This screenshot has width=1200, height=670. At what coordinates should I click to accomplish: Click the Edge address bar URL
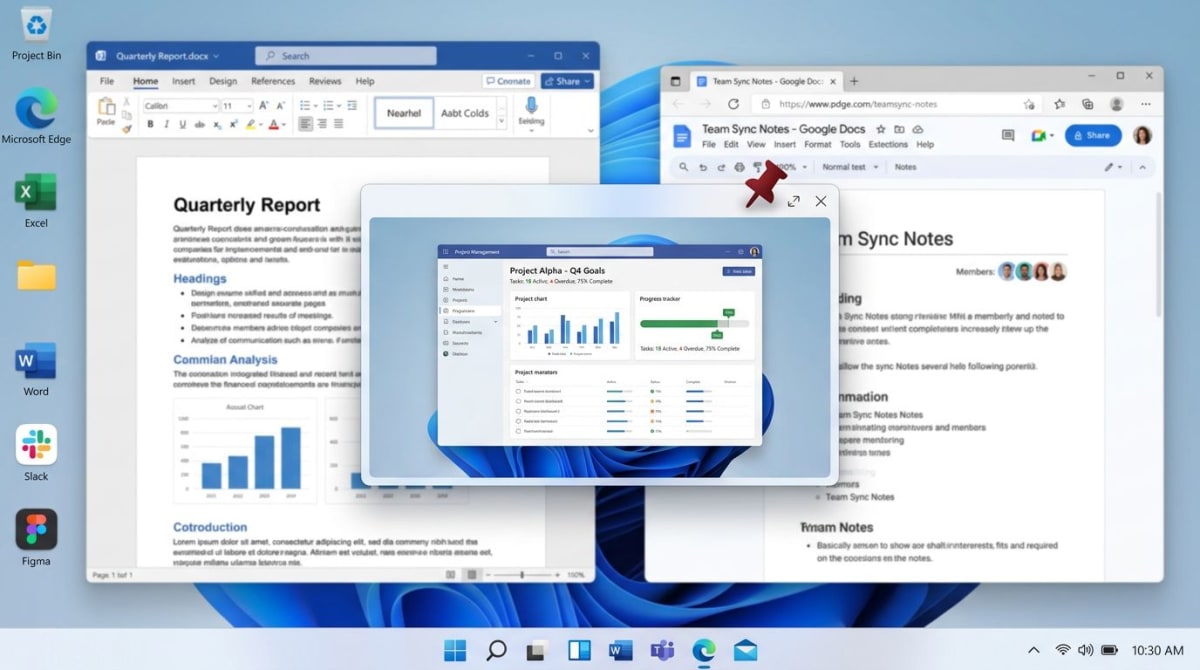click(x=858, y=104)
